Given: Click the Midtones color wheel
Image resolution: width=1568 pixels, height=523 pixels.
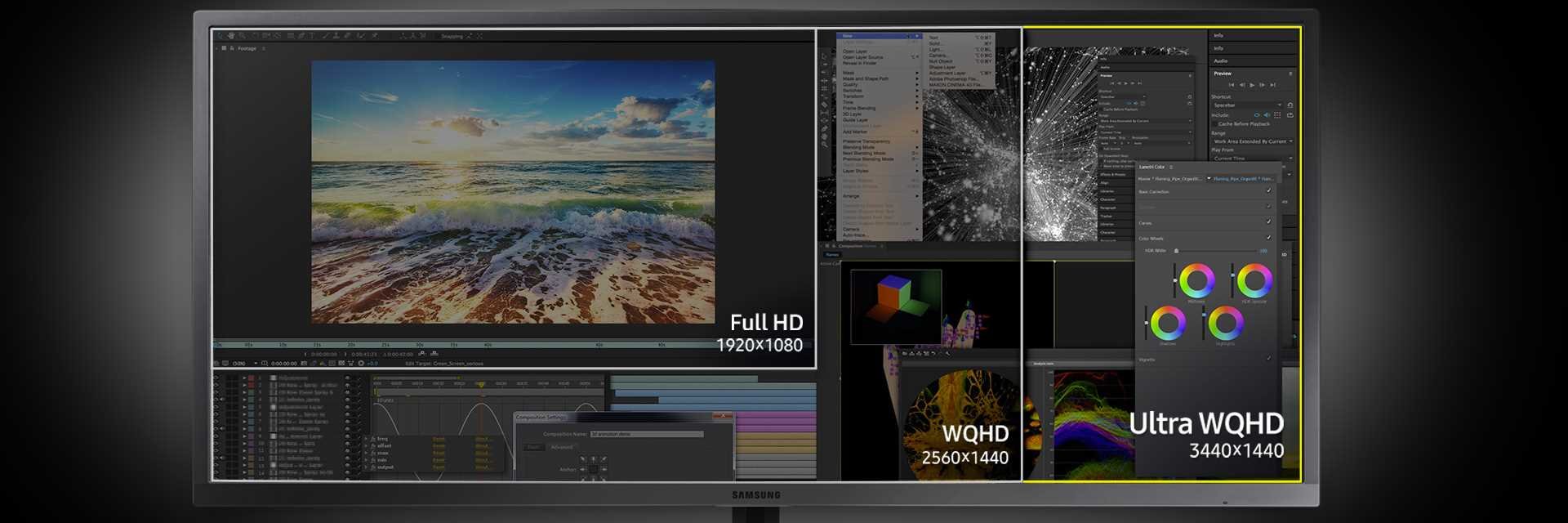Looking at the screenshot, I should pos(1196,281).
